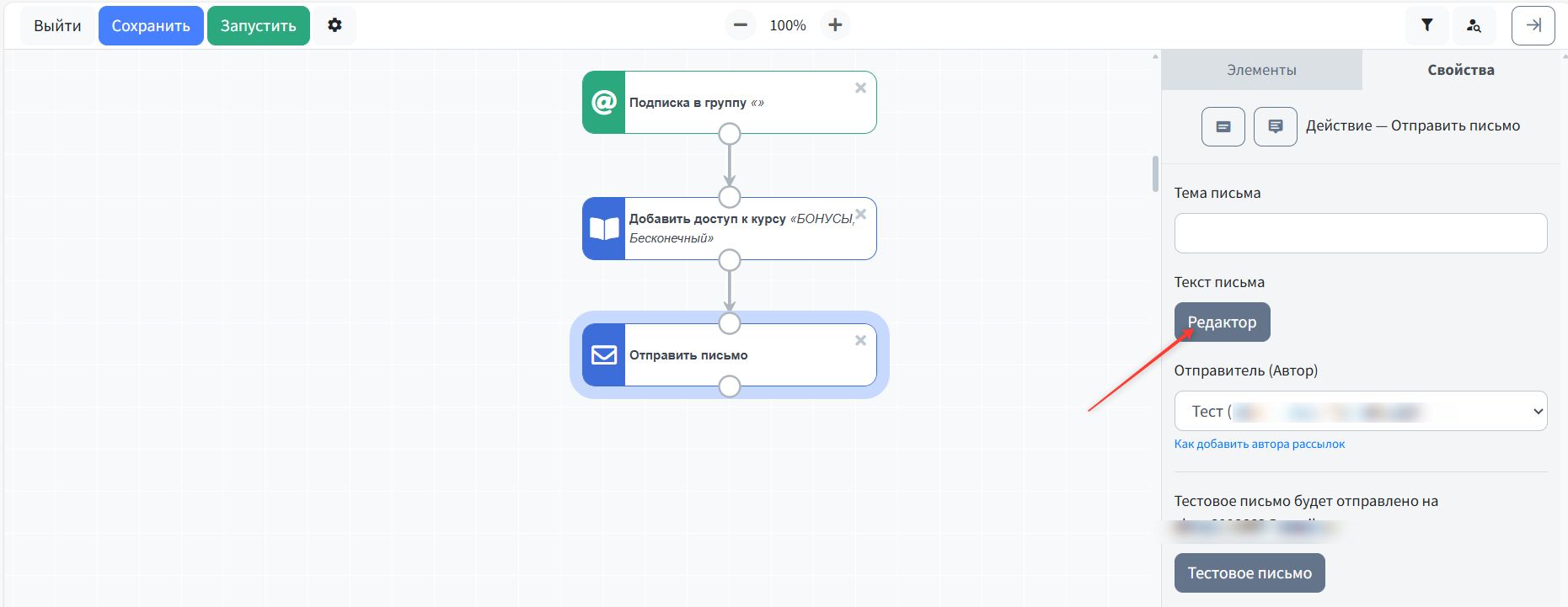This screenshot has height=607, width=1568.
Task: Click the Тема письма input field
Action: 1360,233
